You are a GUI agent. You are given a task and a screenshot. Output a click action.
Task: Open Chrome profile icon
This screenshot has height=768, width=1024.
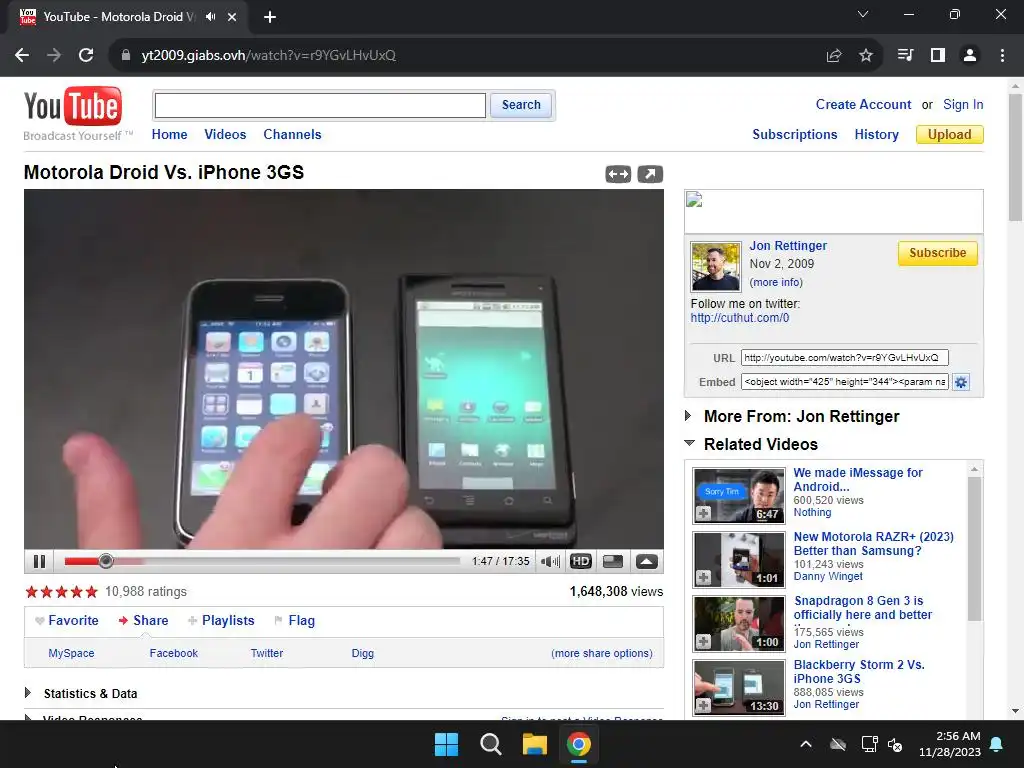point(970,56)
